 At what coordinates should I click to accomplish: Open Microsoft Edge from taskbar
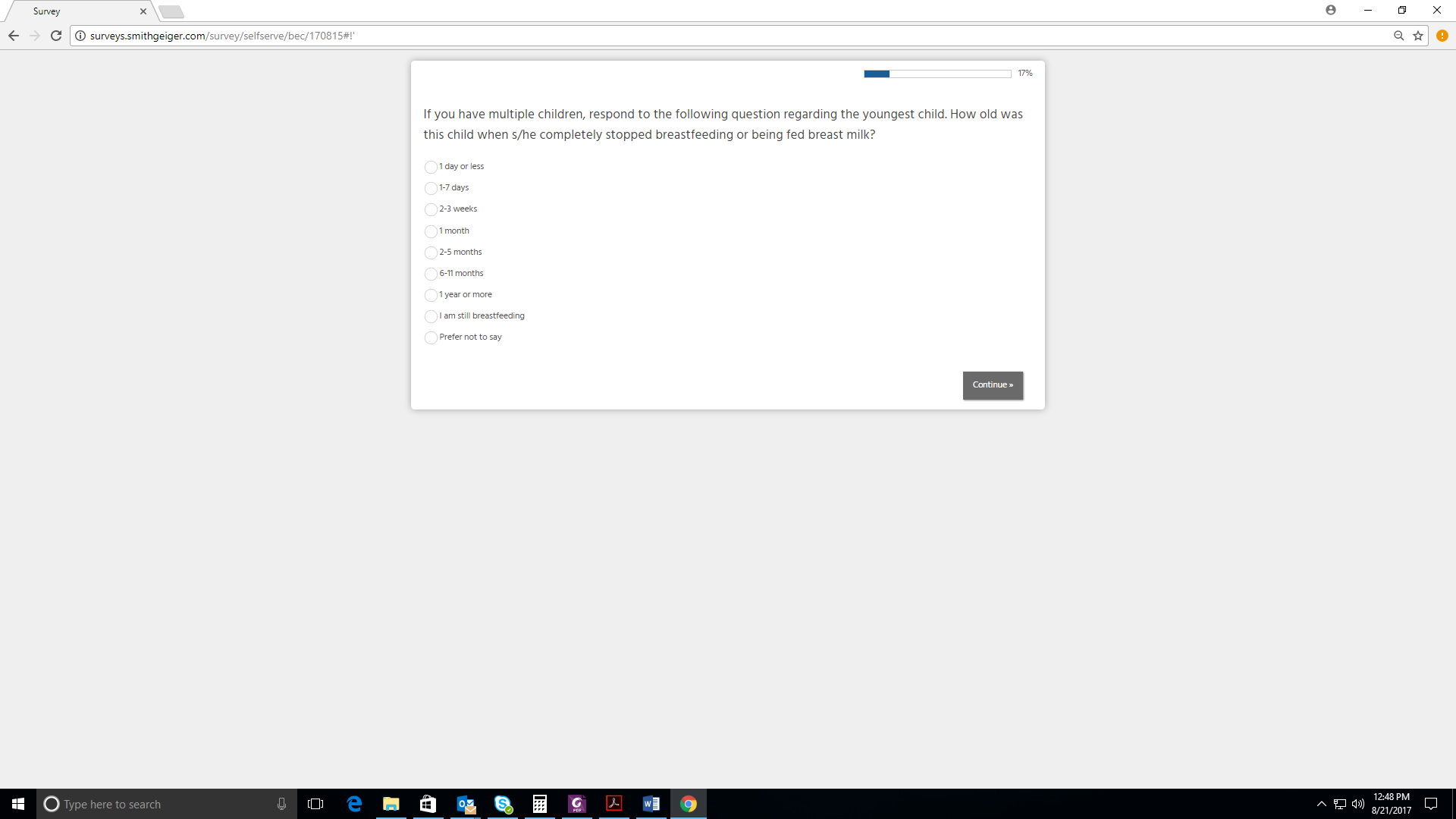pos(354,804)
